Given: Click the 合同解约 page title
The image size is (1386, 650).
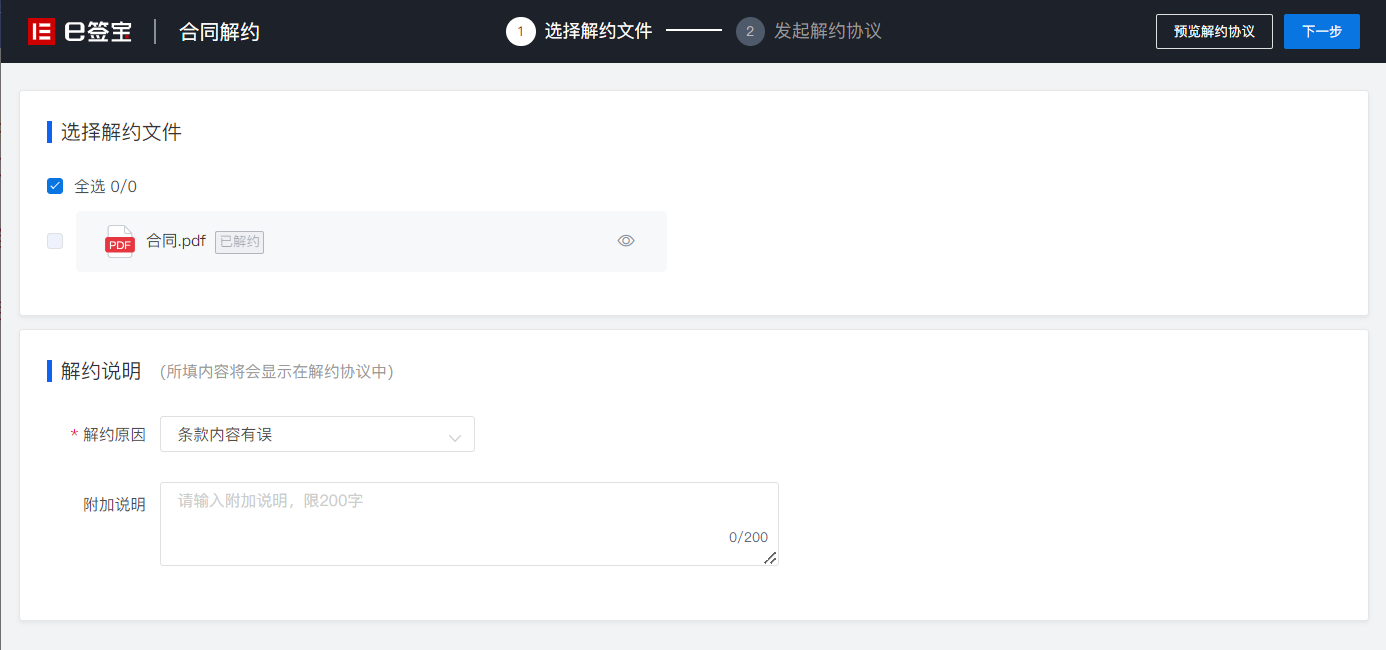Looking at the screenshot, I should pyautogui.click(x=219, y=32).
